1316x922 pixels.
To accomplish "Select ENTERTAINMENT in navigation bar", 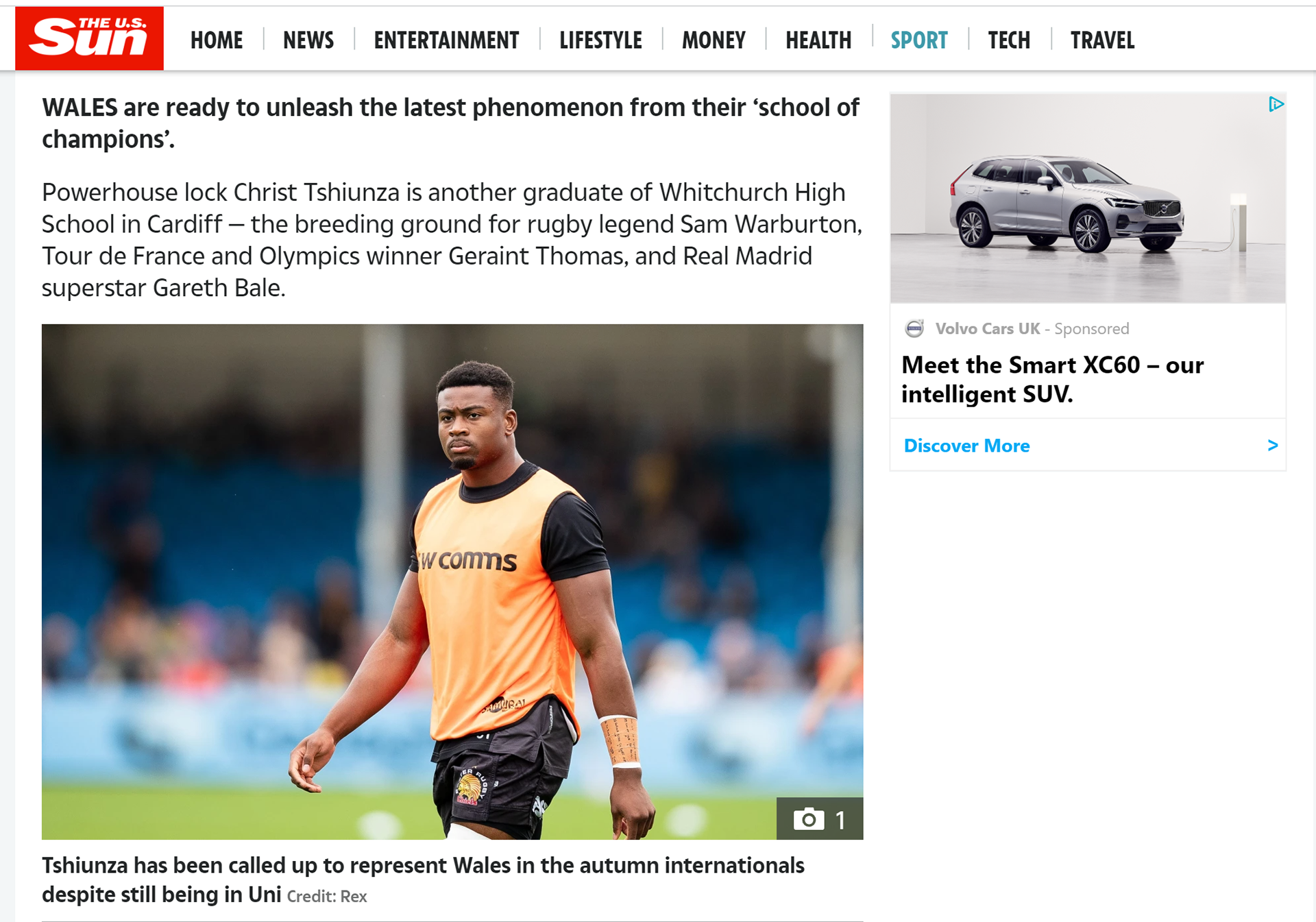I will click(447, 40).
